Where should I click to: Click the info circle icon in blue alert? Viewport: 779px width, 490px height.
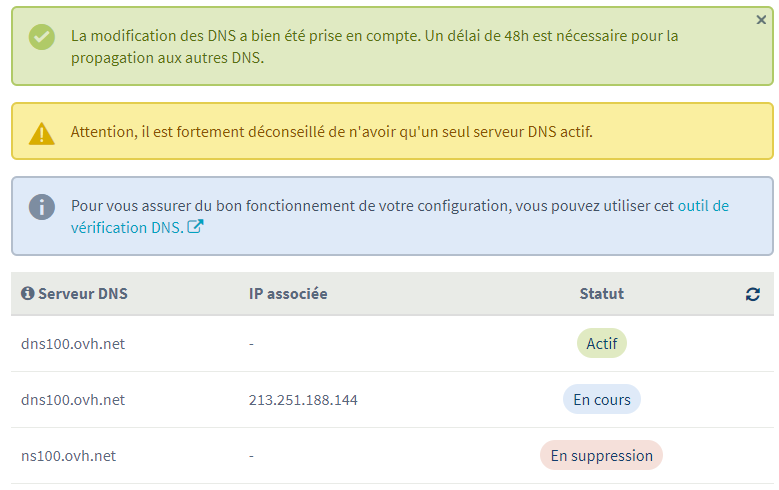tap(42, 207)
